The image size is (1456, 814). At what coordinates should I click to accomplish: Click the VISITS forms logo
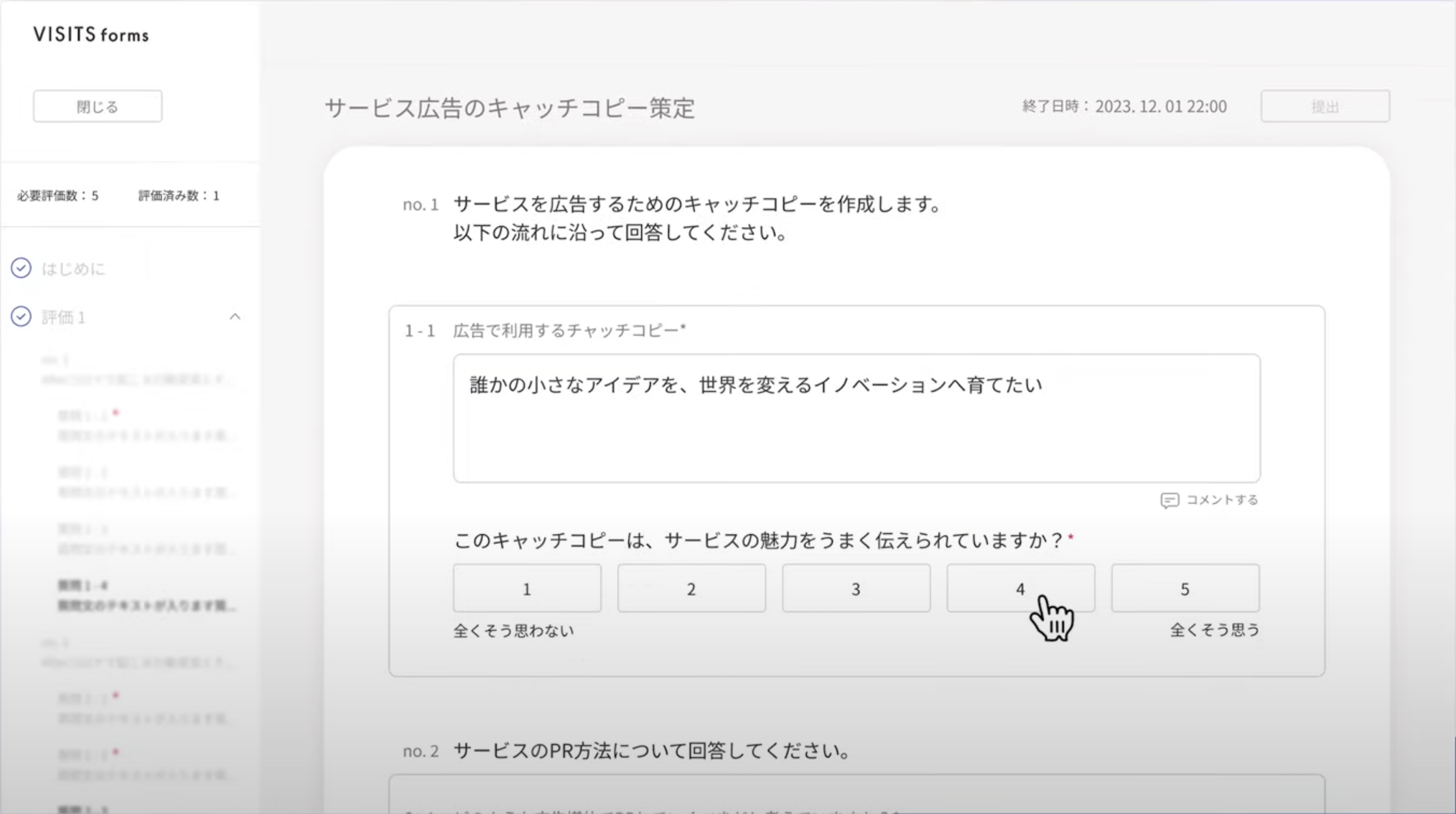91,34
